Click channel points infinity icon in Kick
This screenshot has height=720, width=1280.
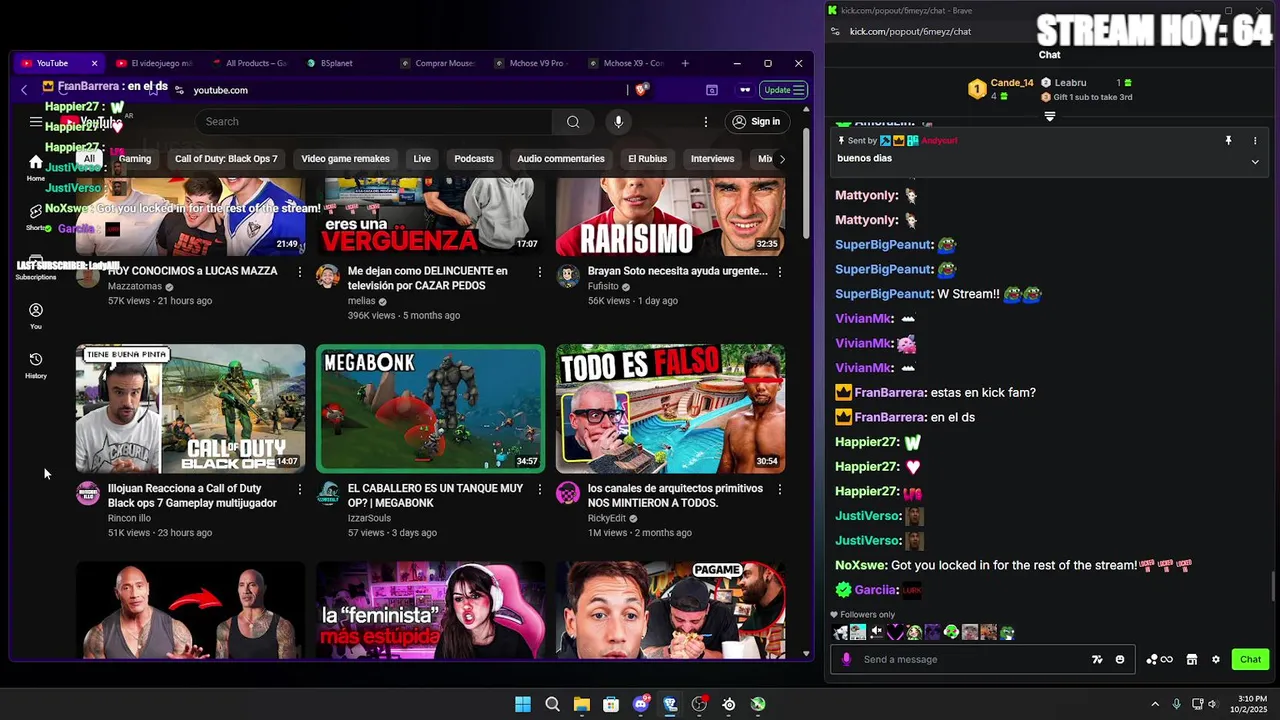tap(1160, 660)
